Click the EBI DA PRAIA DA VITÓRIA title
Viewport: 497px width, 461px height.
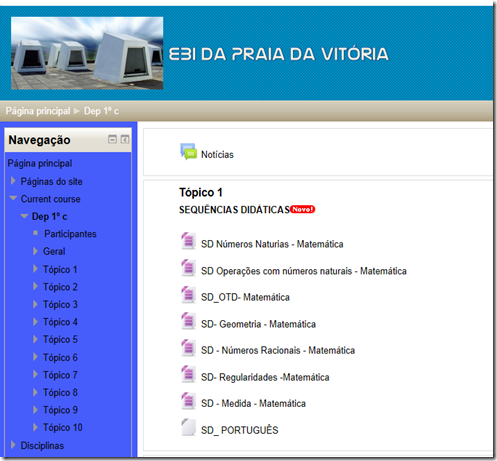pos(279,54)
